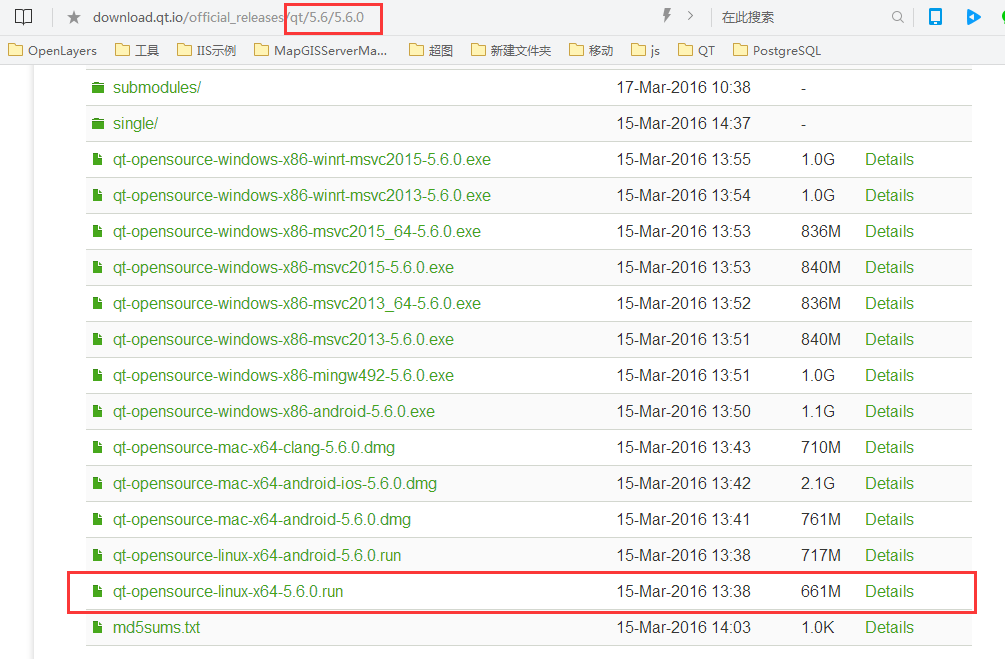Screen dimensions: 1005x659
Task: Open the js bookmark folder
Action: point(645,51)
